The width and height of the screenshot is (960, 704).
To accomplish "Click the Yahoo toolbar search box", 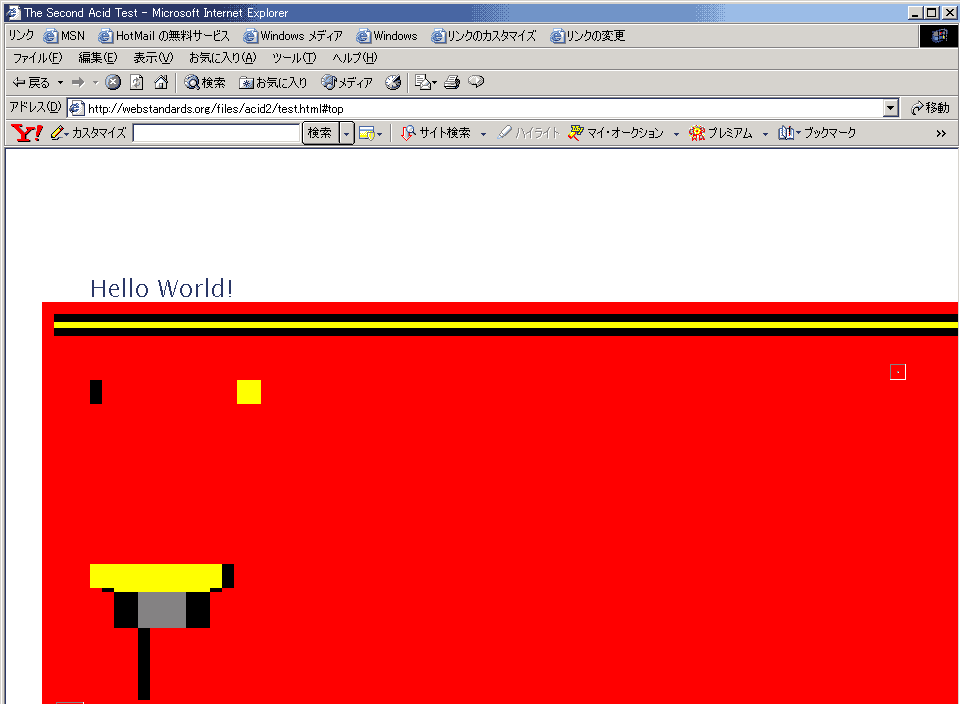I will click(216, 133).
